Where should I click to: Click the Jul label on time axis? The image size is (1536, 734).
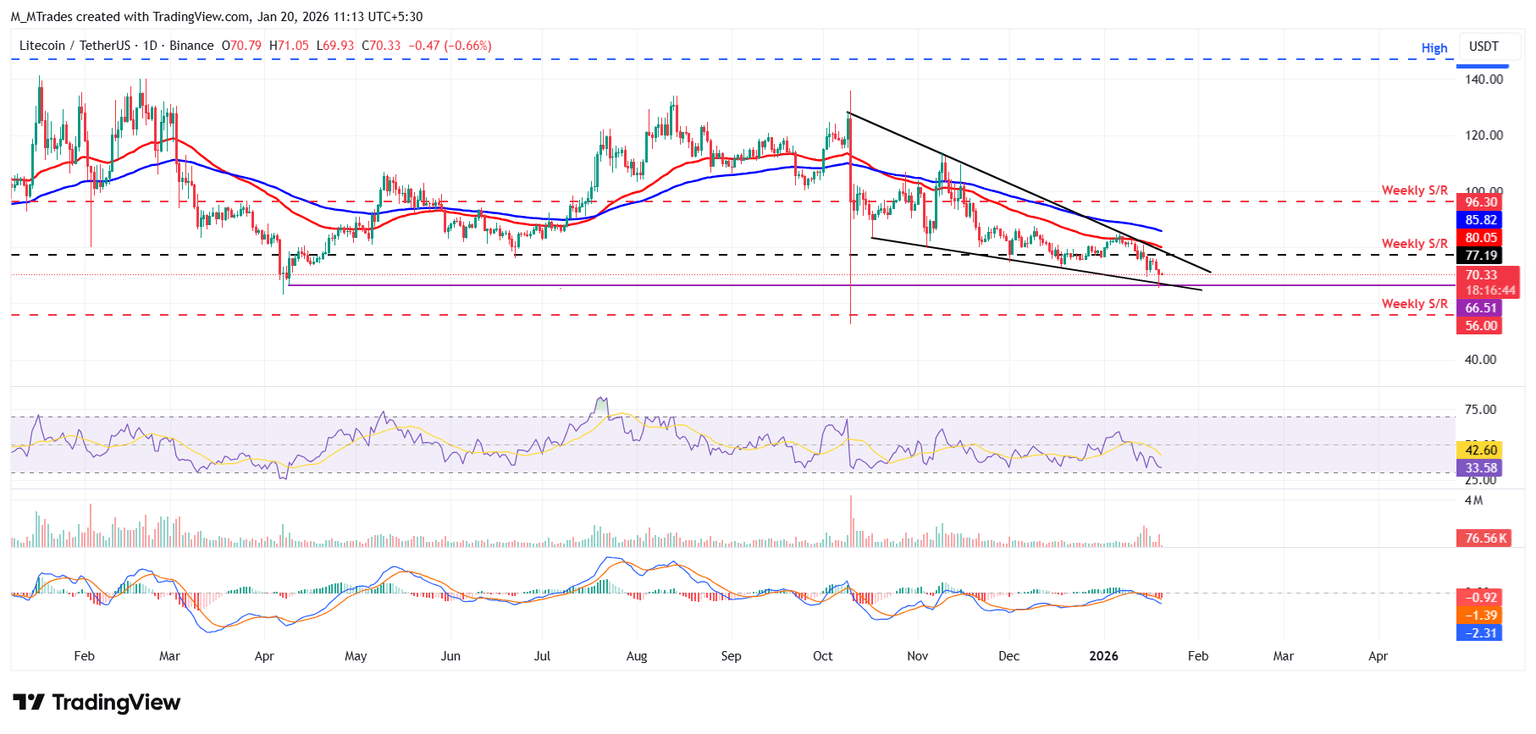click(x=542, y=658)
